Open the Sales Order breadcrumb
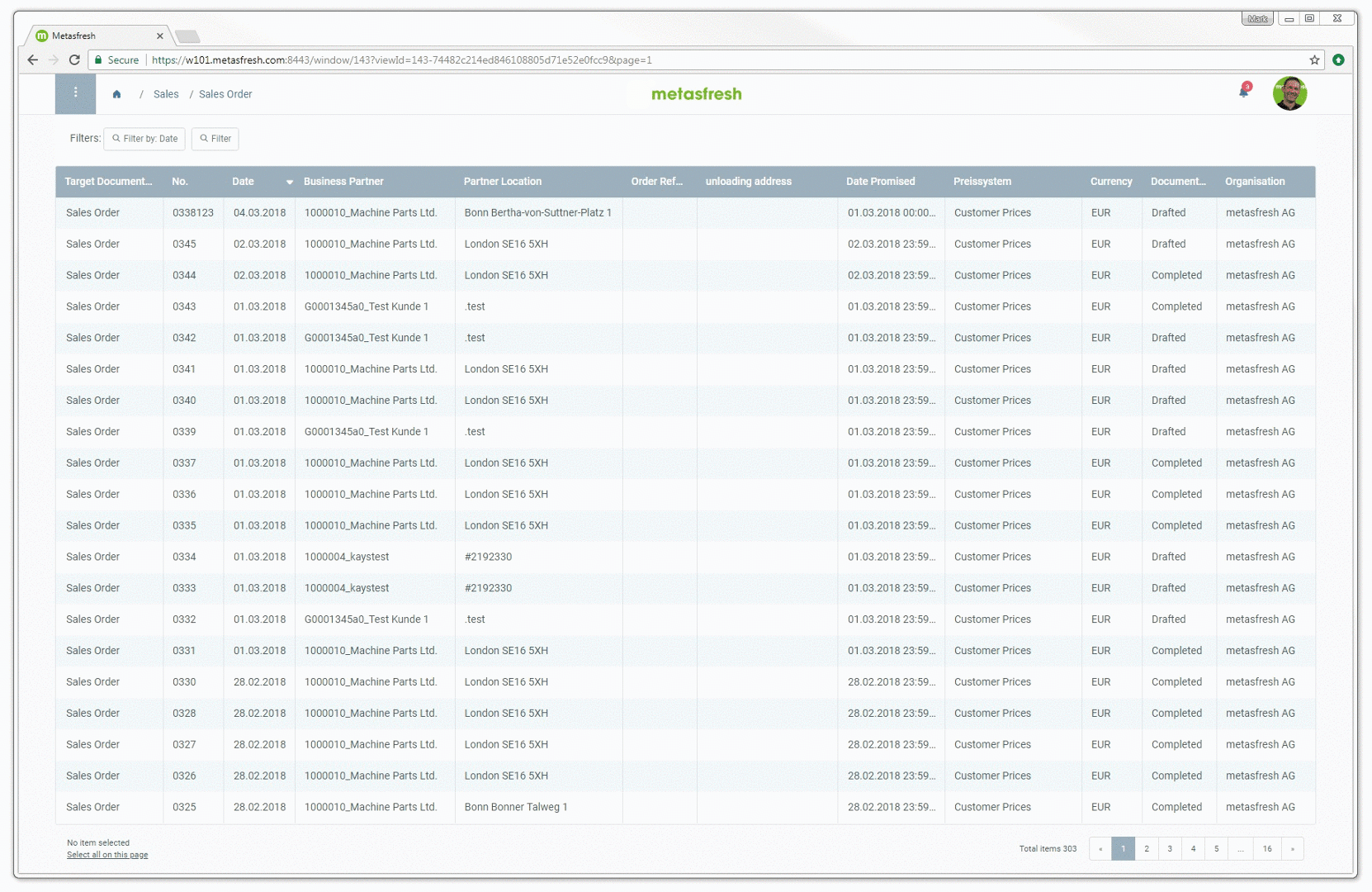Screen dimensions: 1372x892 pyautogui.click(x=225, y=94)
